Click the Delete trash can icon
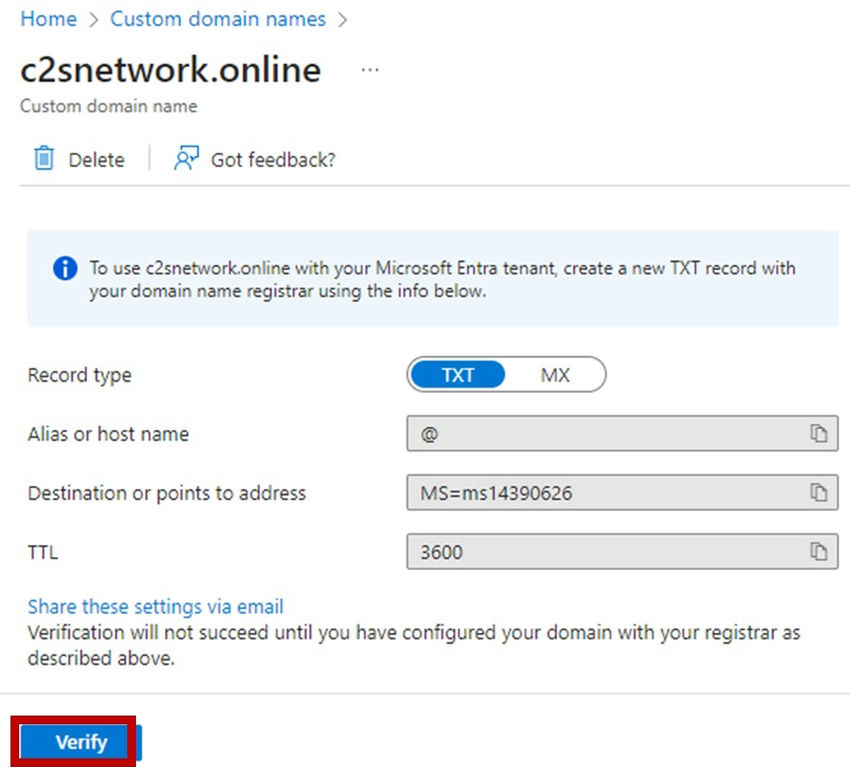 (x=44, y=159)
